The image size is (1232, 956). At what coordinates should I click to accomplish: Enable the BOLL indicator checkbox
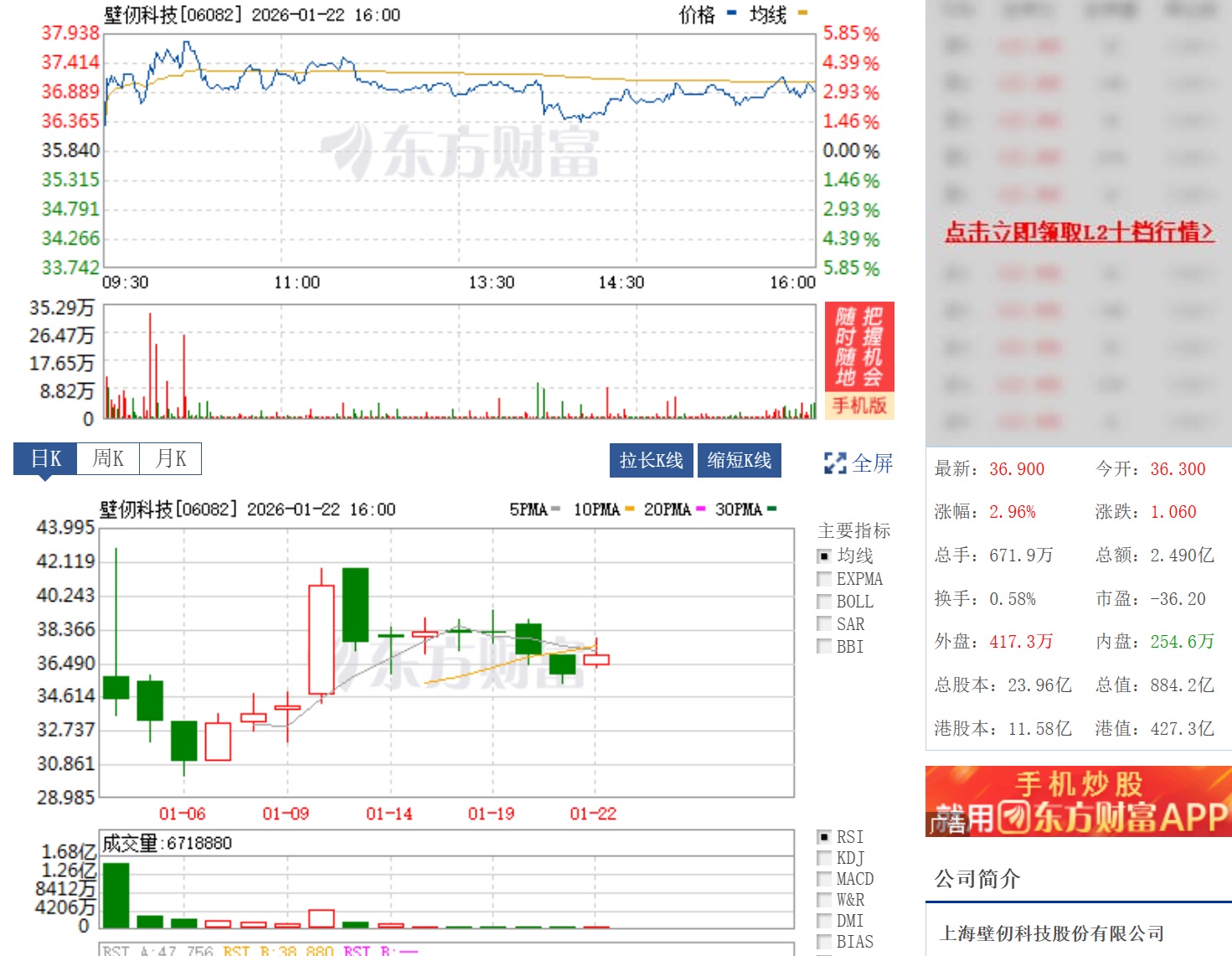pos(824,602)
